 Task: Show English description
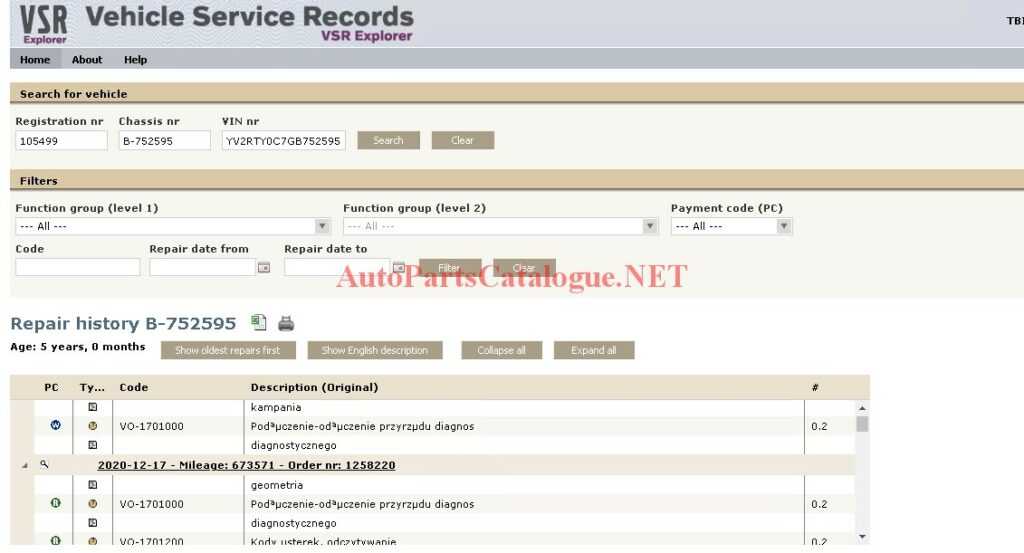click(375, 350)
